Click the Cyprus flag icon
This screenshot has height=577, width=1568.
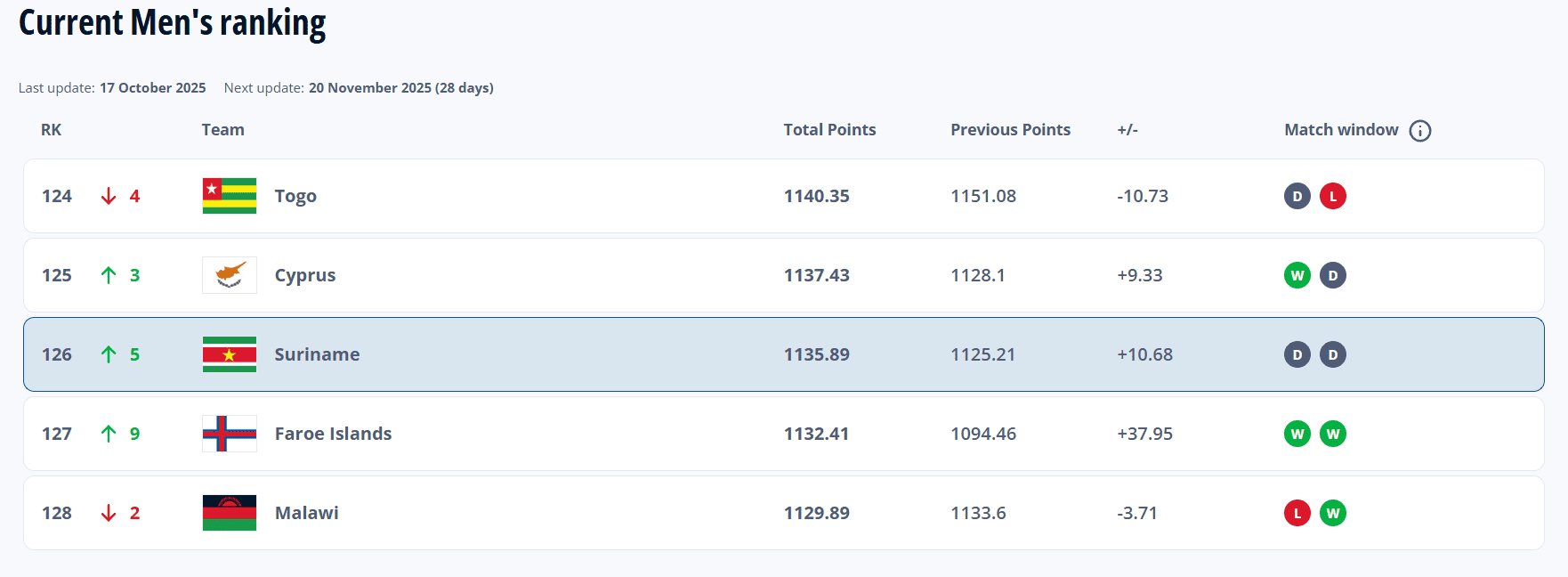point(230,275)
